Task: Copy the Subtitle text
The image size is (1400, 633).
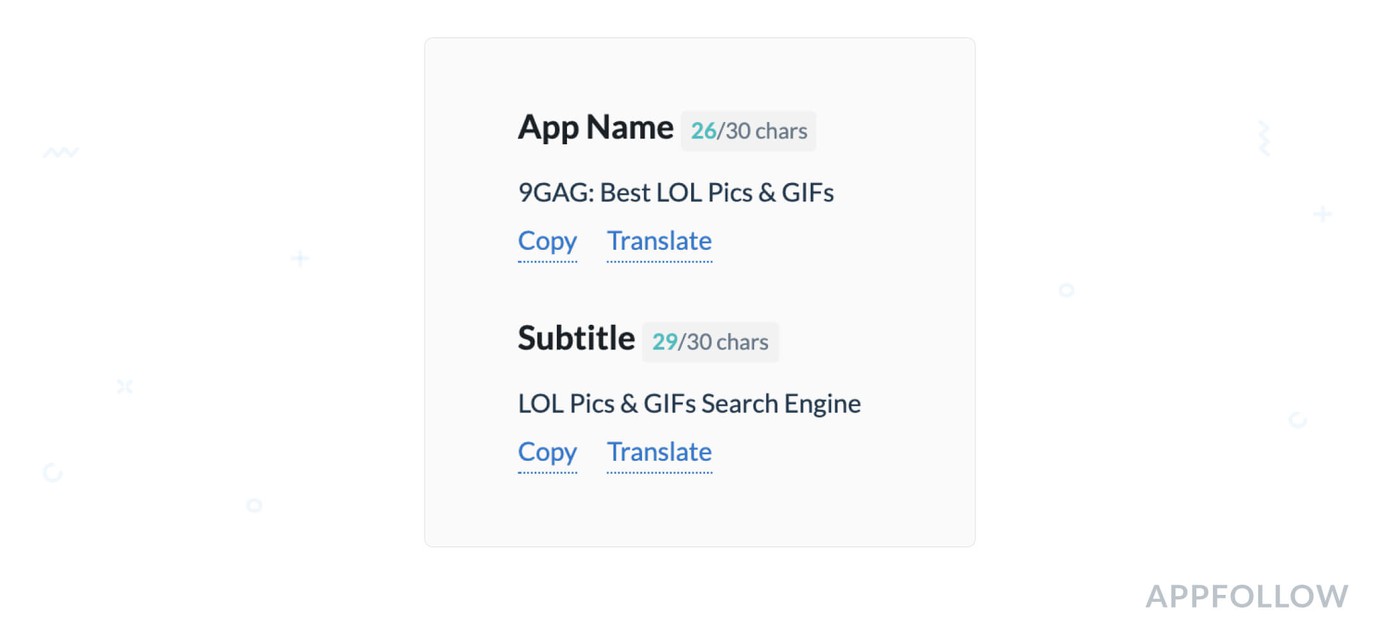Action: 547,452
